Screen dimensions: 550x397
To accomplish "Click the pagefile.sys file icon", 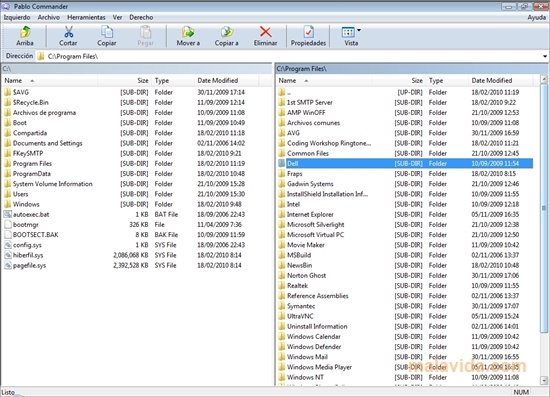I will point(7,265).
